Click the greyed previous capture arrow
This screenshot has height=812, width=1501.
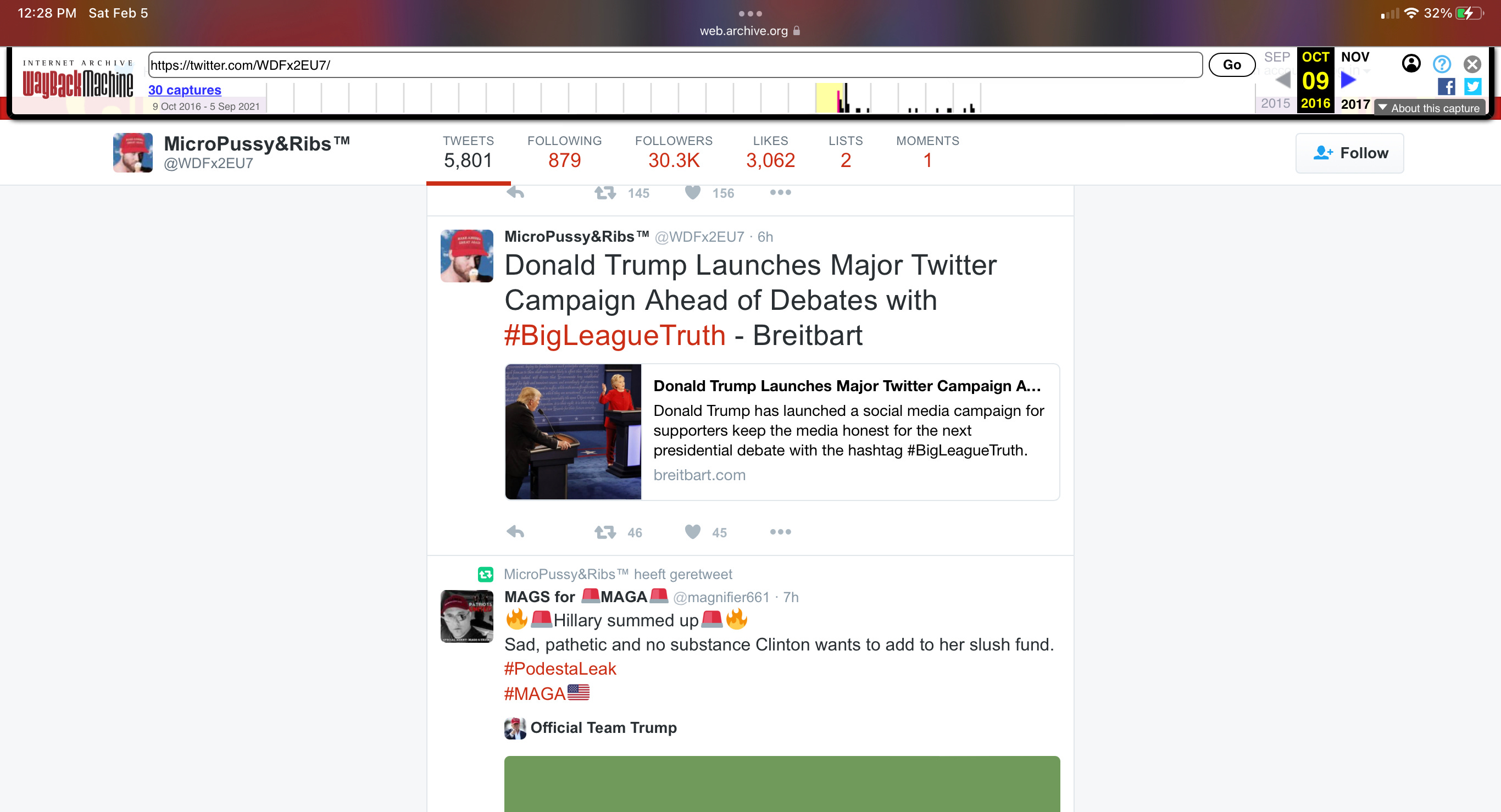(1282, 79)
